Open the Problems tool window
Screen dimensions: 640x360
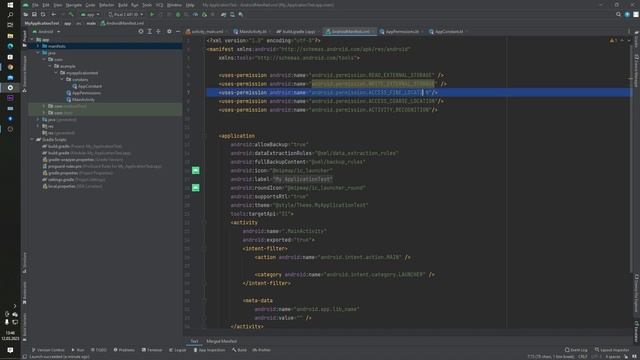tap(124, 350)
